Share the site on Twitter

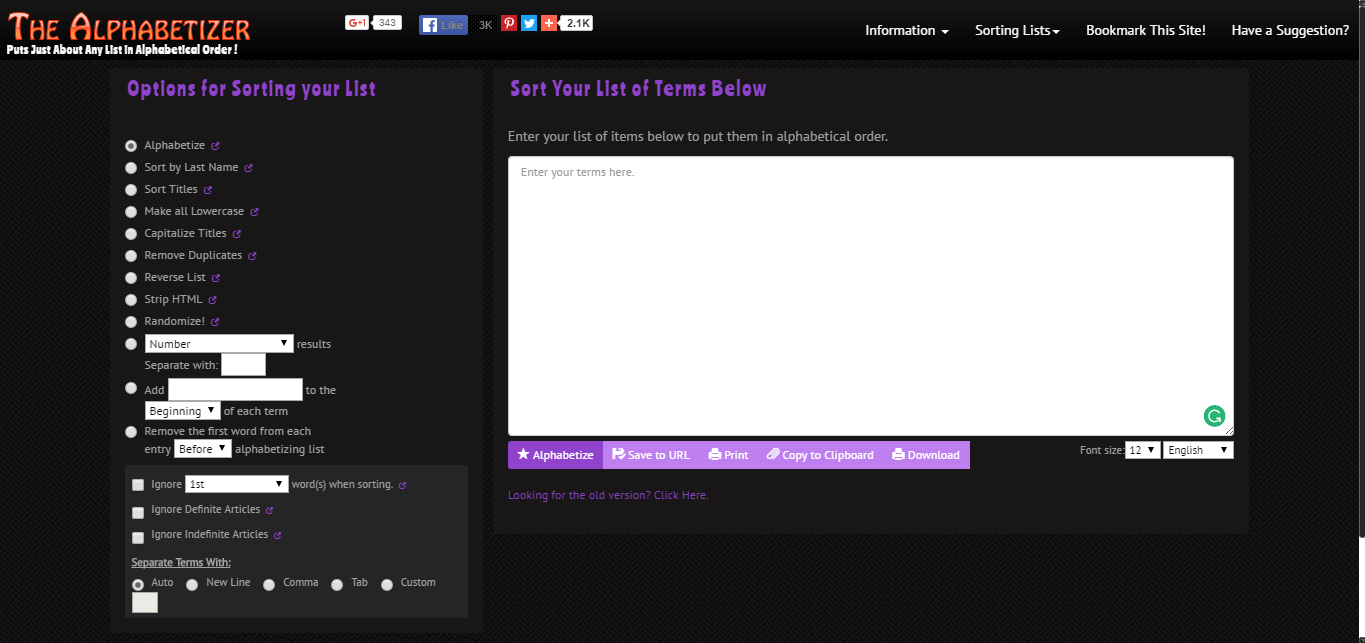[529, 23]
